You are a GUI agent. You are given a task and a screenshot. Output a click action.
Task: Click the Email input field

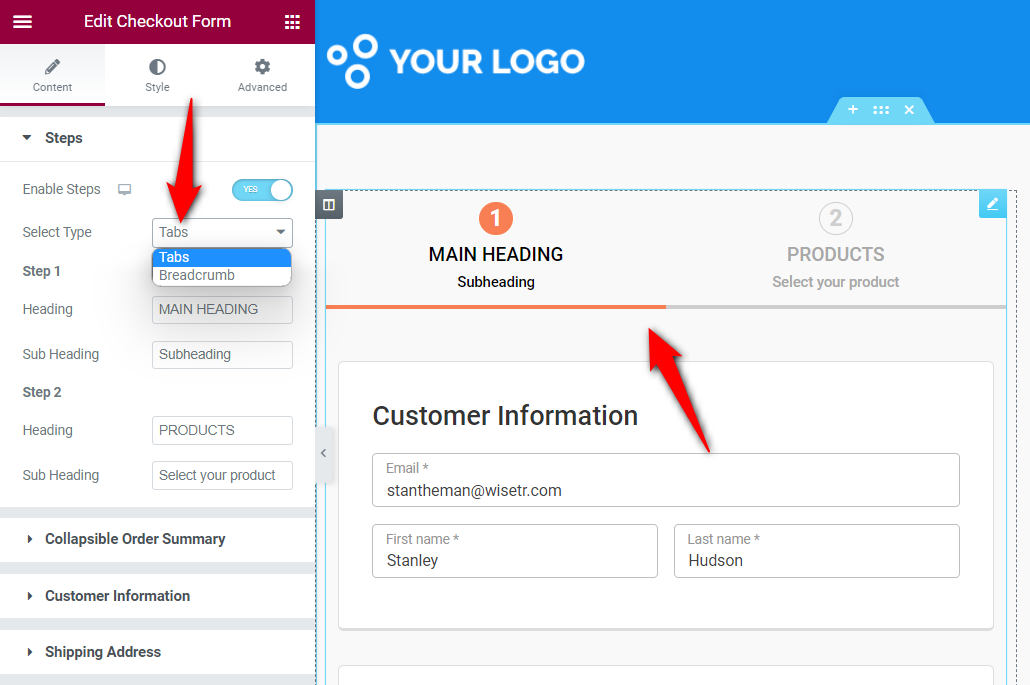[665, 480]
